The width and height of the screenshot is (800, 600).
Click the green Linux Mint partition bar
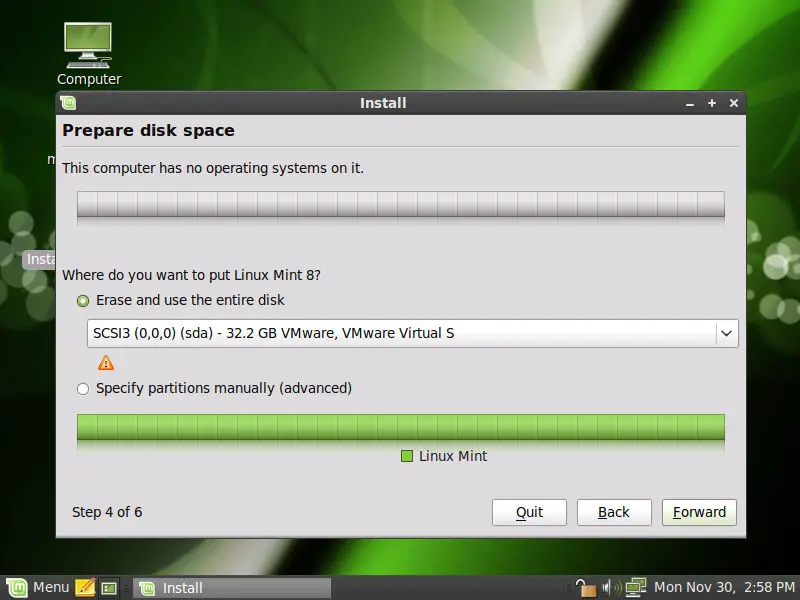[x=401, y=427]
